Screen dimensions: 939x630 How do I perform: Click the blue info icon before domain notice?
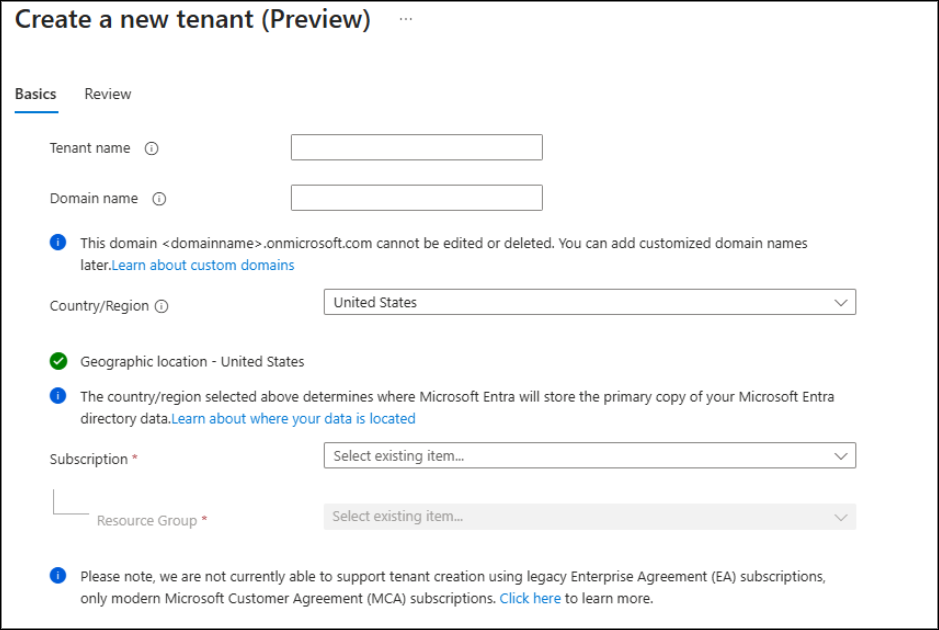click(x=59, y=243)
